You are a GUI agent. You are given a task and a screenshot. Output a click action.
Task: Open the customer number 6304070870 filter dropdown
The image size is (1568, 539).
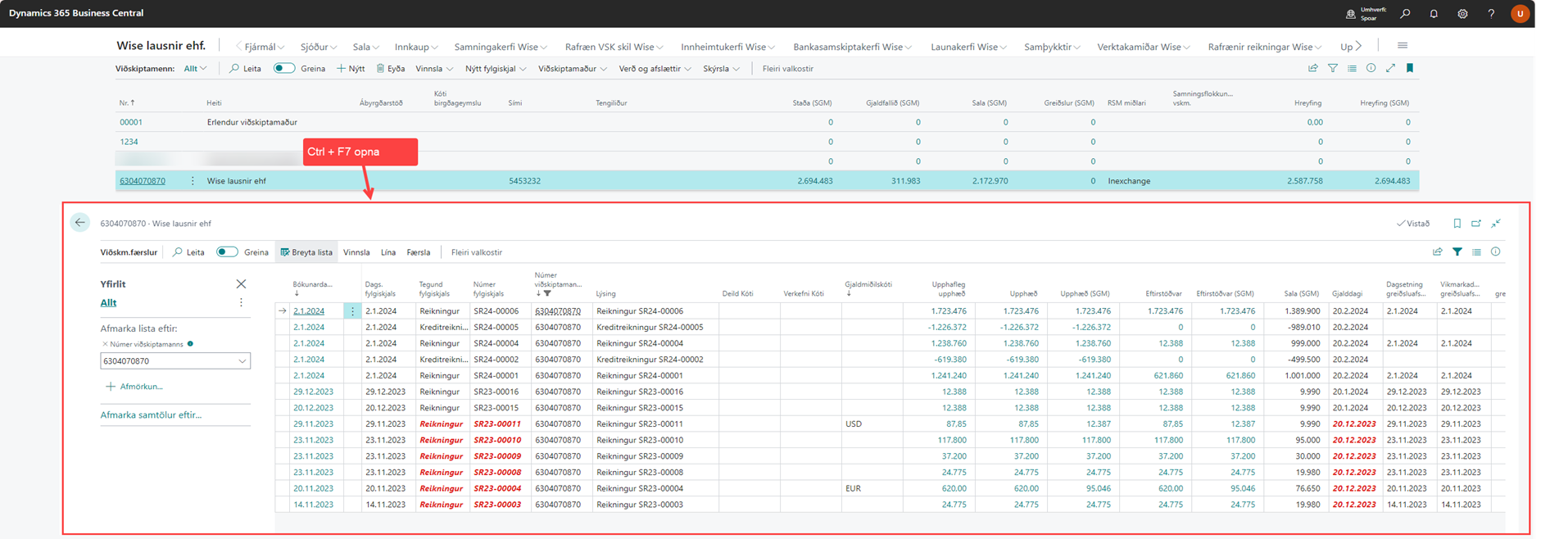pos(242,361)
